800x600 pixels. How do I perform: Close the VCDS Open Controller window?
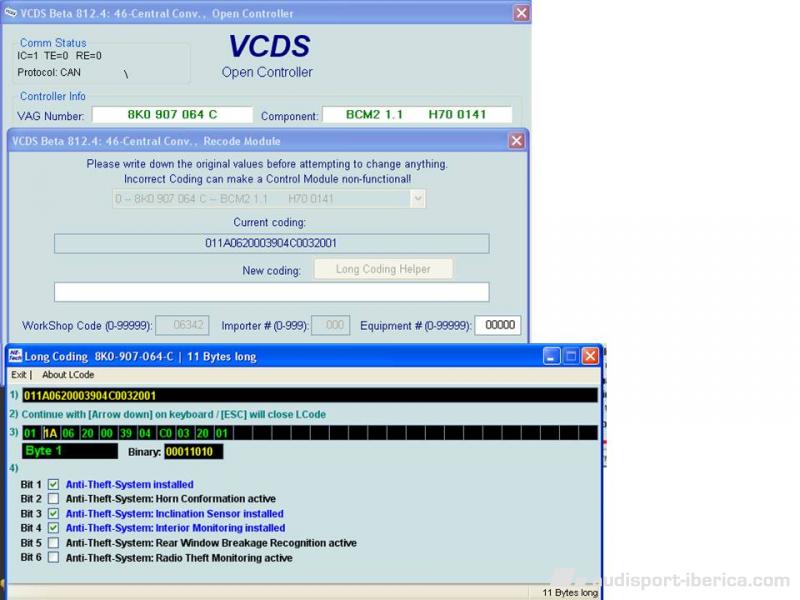pyautogui.click(x=521, y=13)
